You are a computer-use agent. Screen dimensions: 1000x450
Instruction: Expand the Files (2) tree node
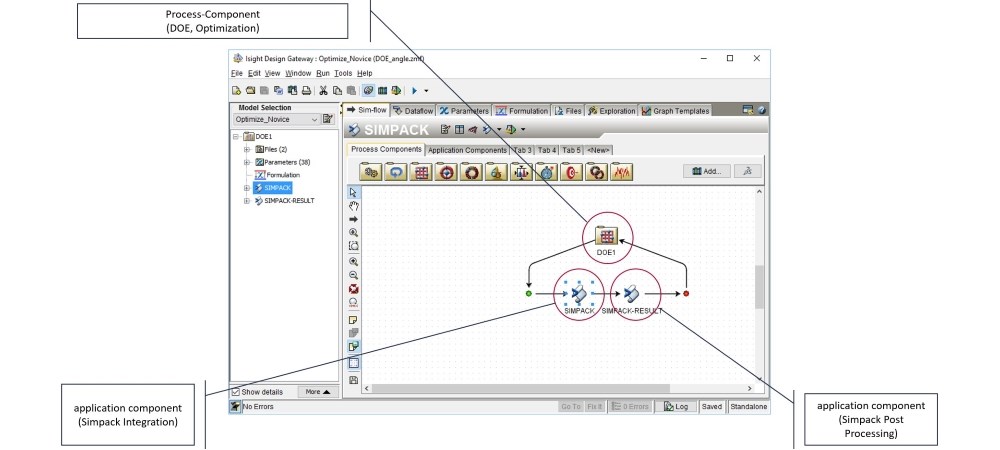(x=247, y=149)
